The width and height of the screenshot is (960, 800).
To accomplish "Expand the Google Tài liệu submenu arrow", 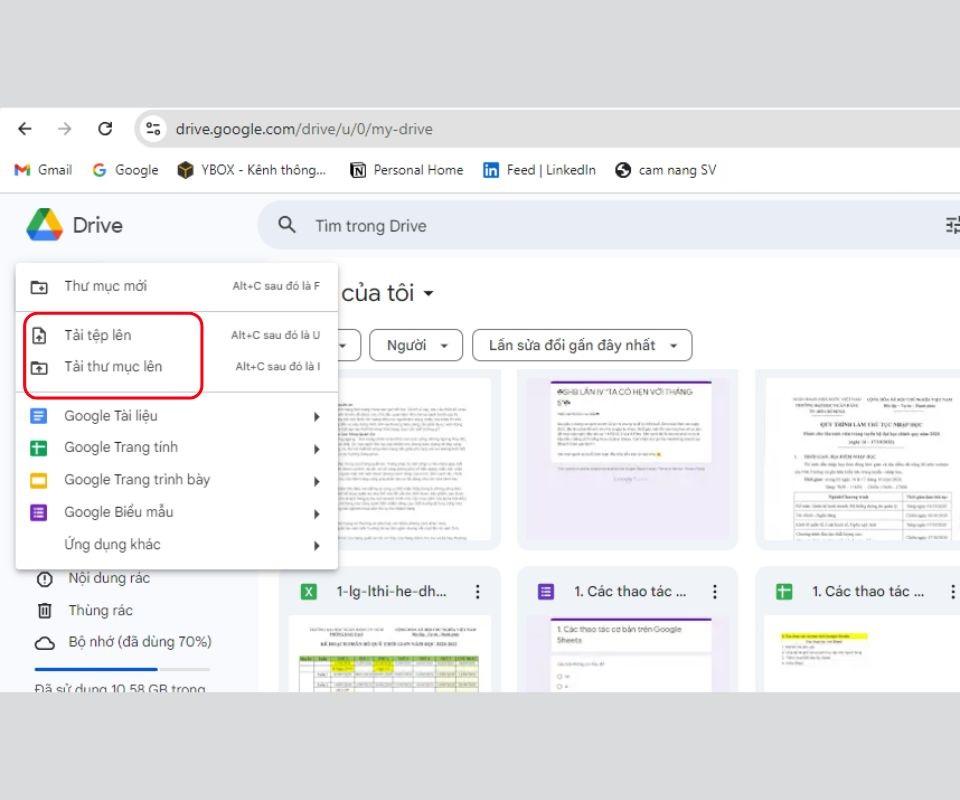I will point(316,417).
